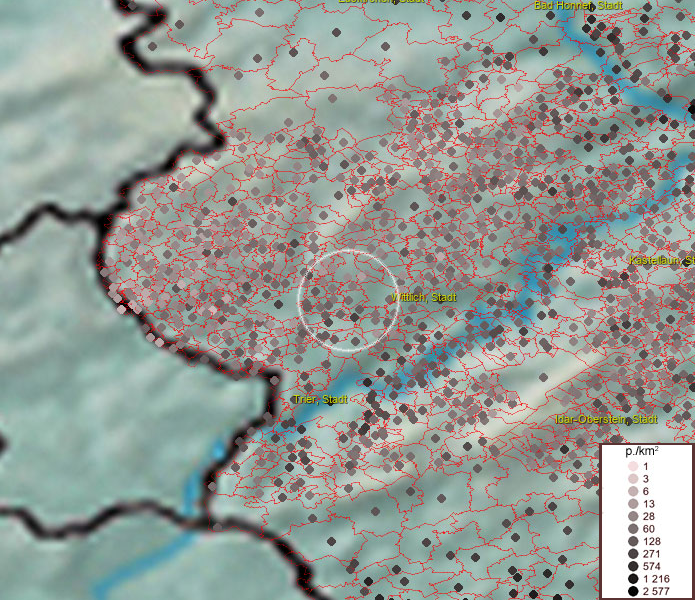Select the legend swatch for density 1
The width and height of the screenshot is (695, 600).
pos(633,466)
